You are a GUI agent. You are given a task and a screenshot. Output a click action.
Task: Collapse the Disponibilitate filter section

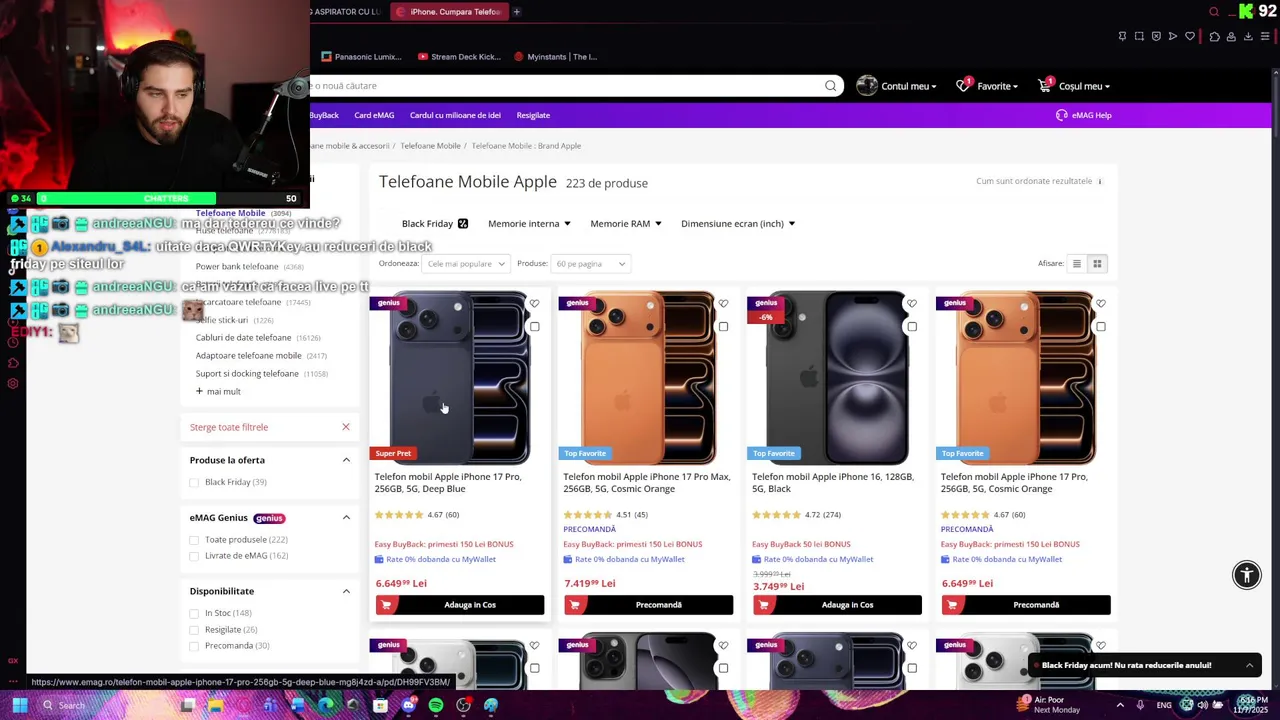(346, 591)
